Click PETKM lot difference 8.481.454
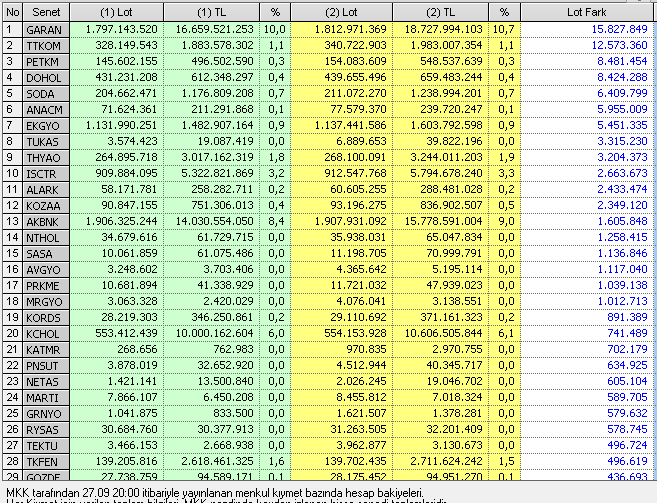 click(622, 61)
